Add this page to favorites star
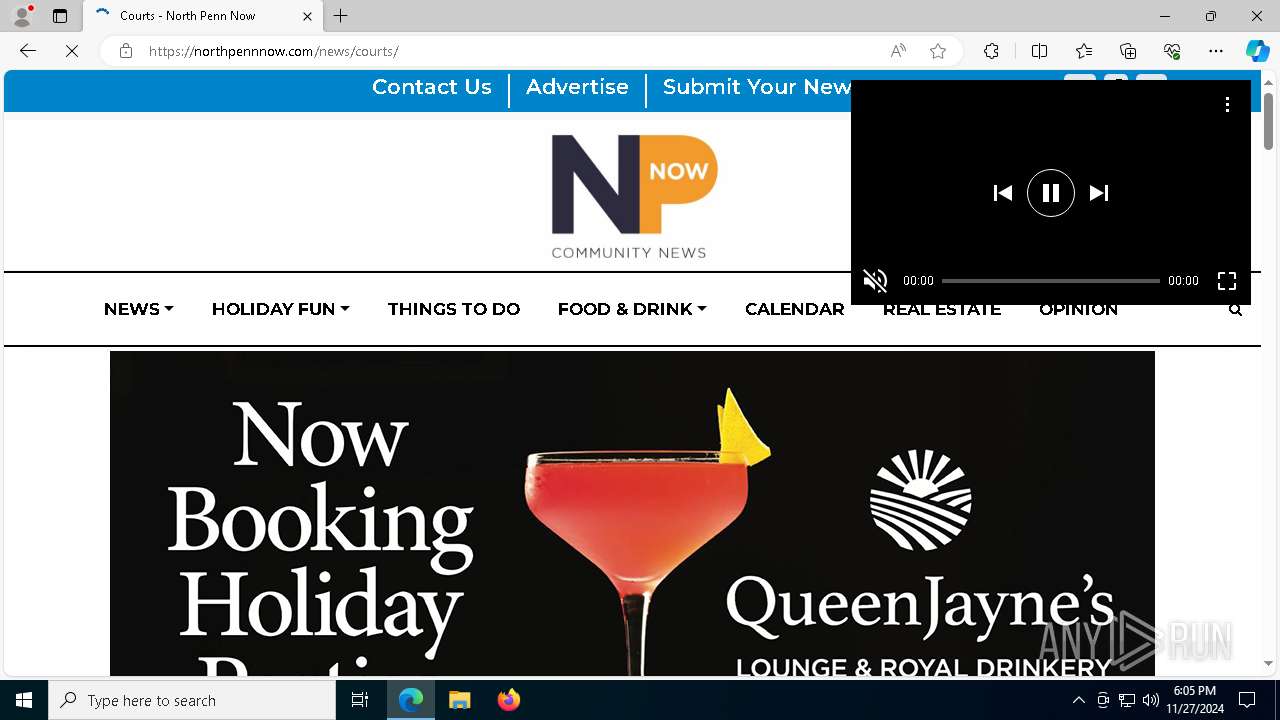 pyautogui.click(x=938, y=51)
